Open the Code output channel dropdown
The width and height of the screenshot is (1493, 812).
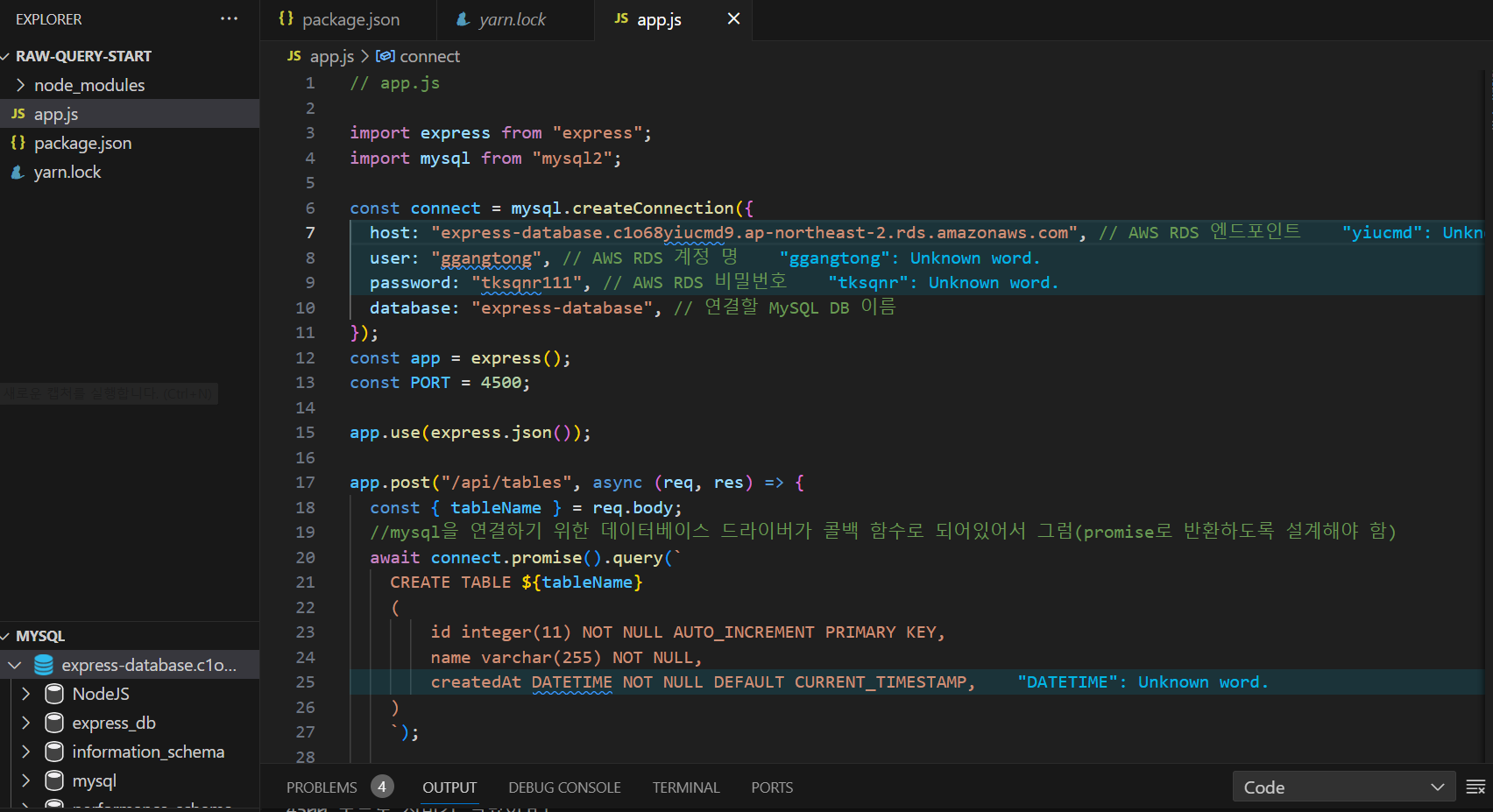click(1344, 787)
